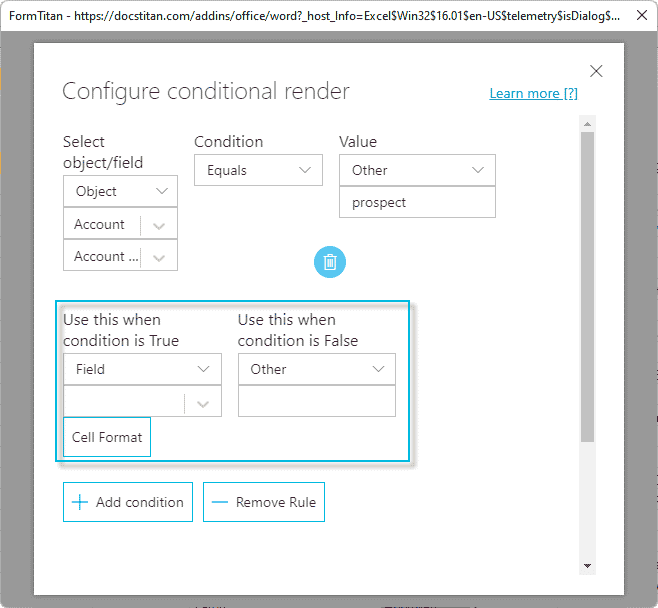Screen dimensions: 658x608
Task: Click the scrollbar down arrow
Action: point(587,566)
